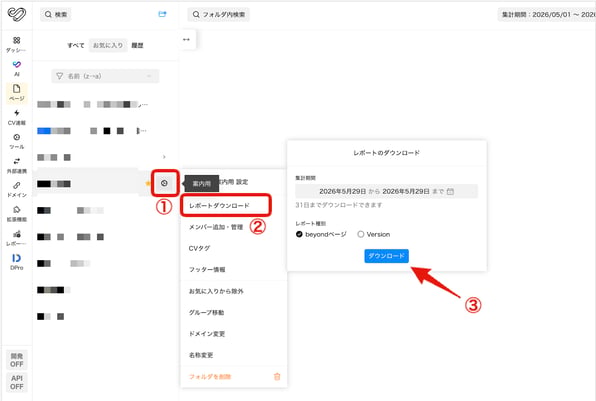Click the app logo at top left

[x=17, y=14]
